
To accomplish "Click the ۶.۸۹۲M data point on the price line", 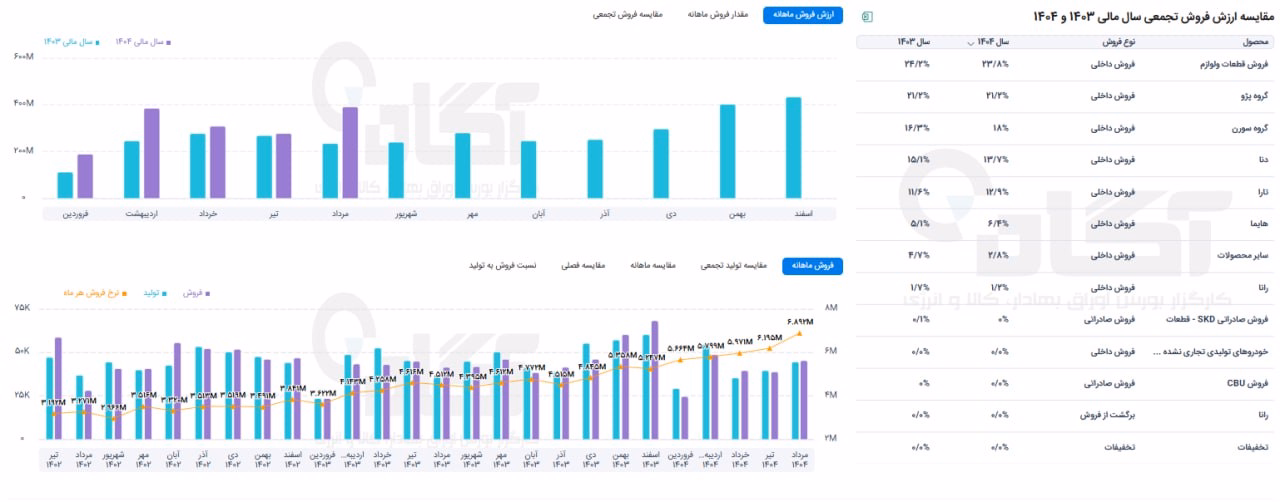I will [x=799, y=334].
